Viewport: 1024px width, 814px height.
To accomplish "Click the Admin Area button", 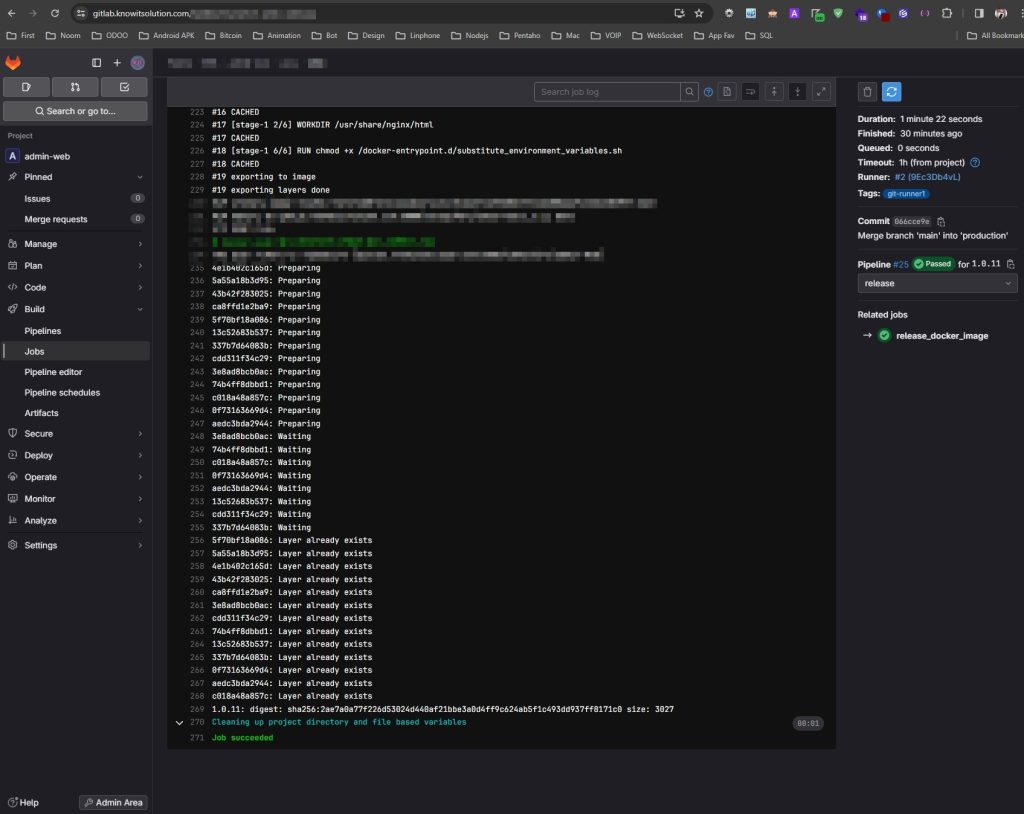I will [x=112, y=802].
